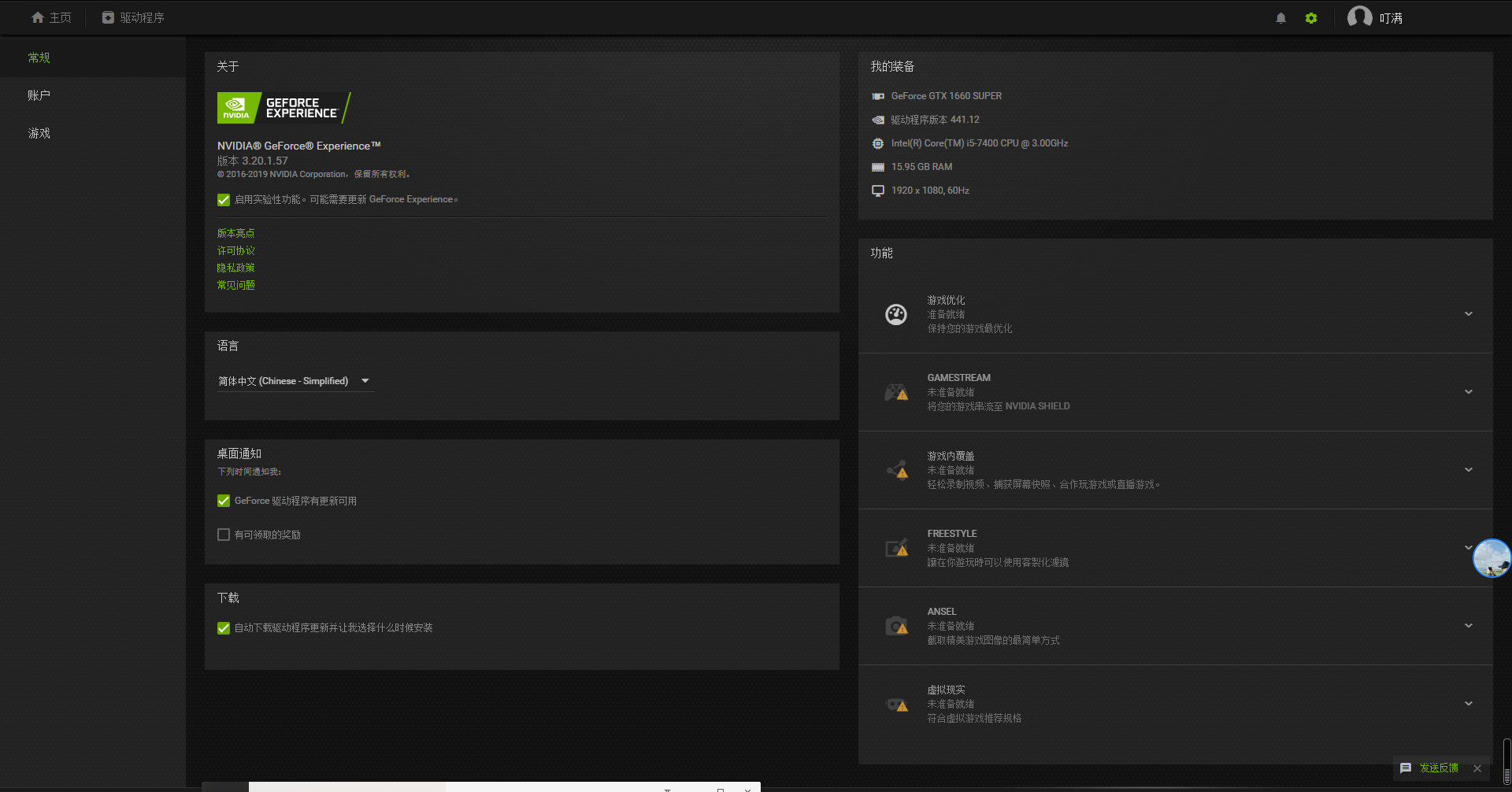Viewport: 1512px width, 792px height.
Task: Click the game optimization gauge icon
Action: pos(896,314)
